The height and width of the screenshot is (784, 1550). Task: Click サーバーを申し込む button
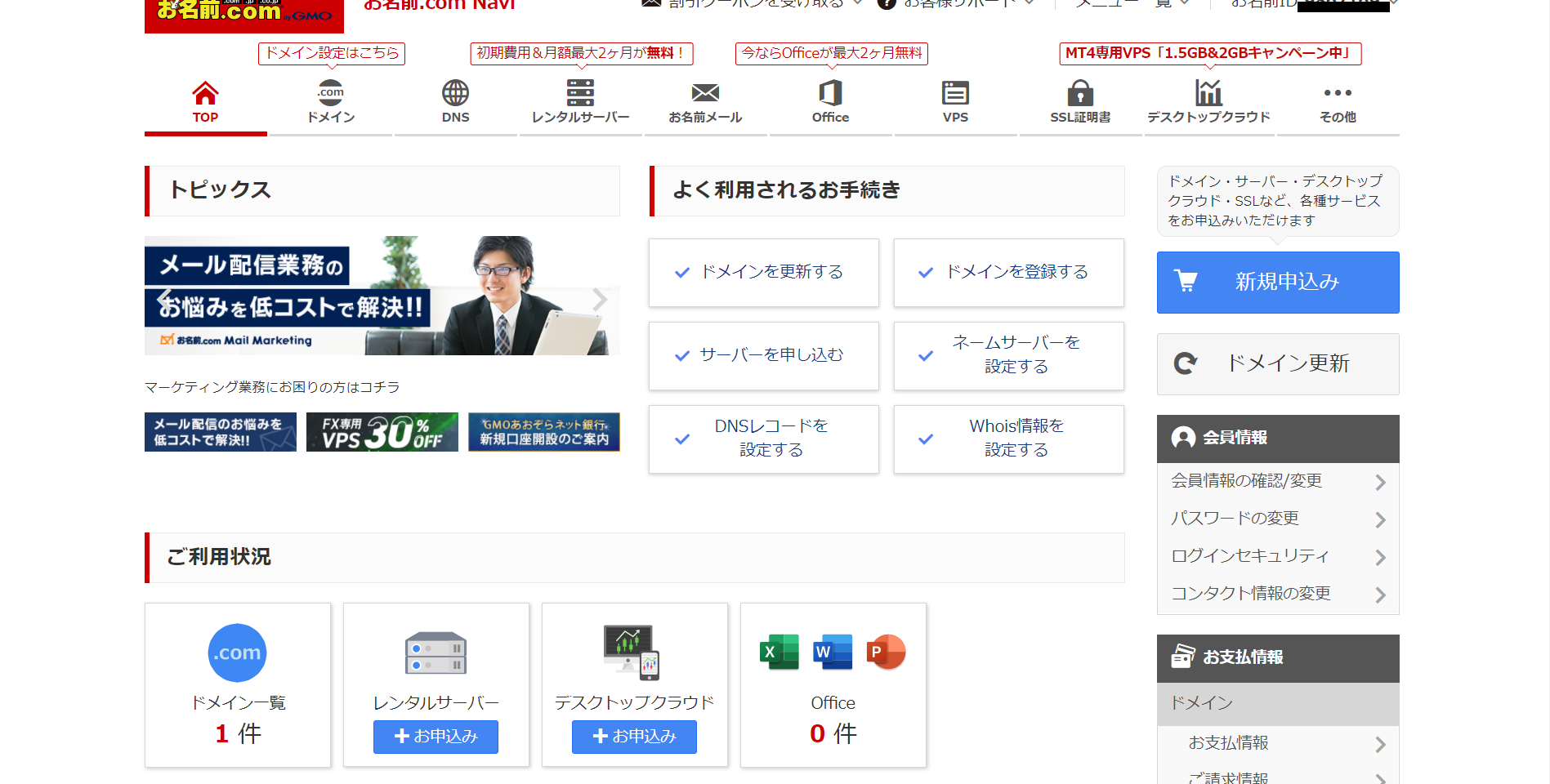(x=764, y=356)
